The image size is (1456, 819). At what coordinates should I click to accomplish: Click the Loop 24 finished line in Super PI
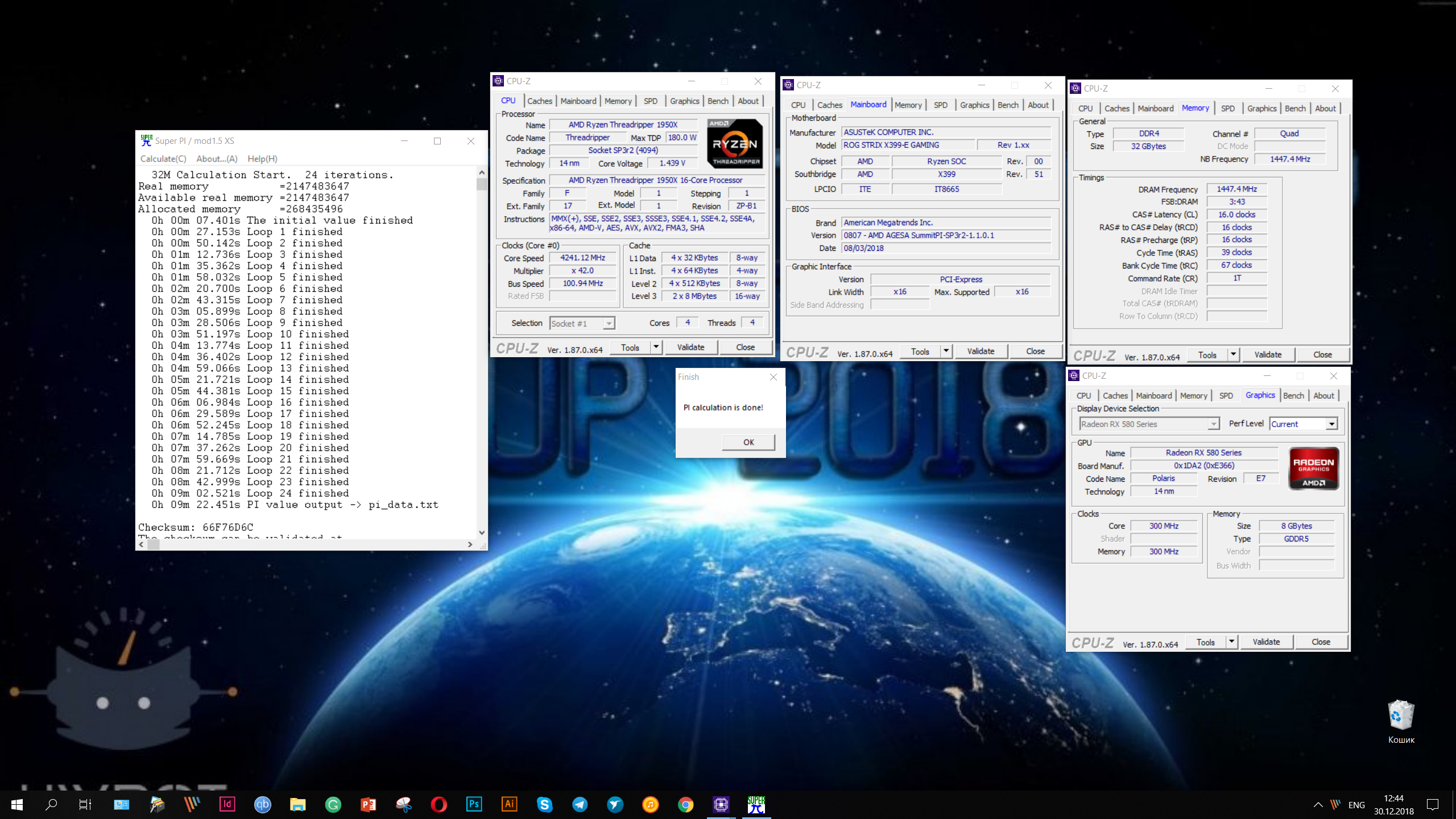(x=250, y=493)
